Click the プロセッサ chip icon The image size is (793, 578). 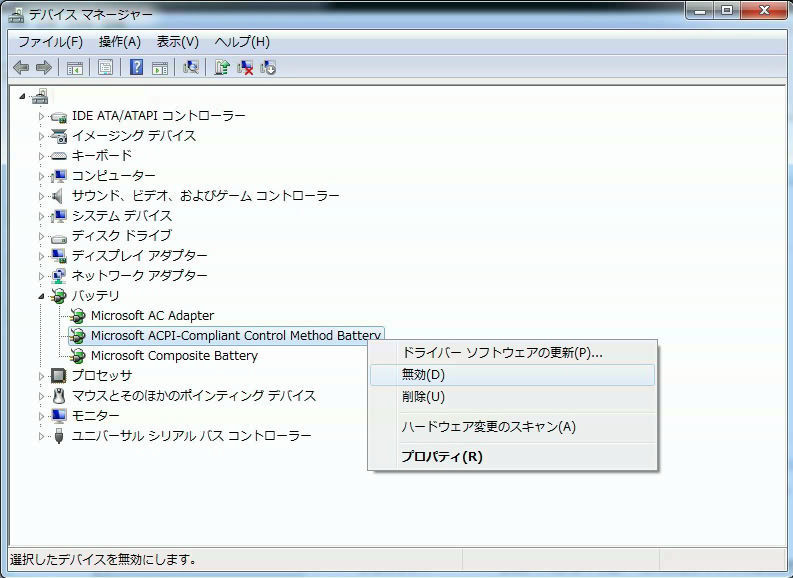pos(59,375)
